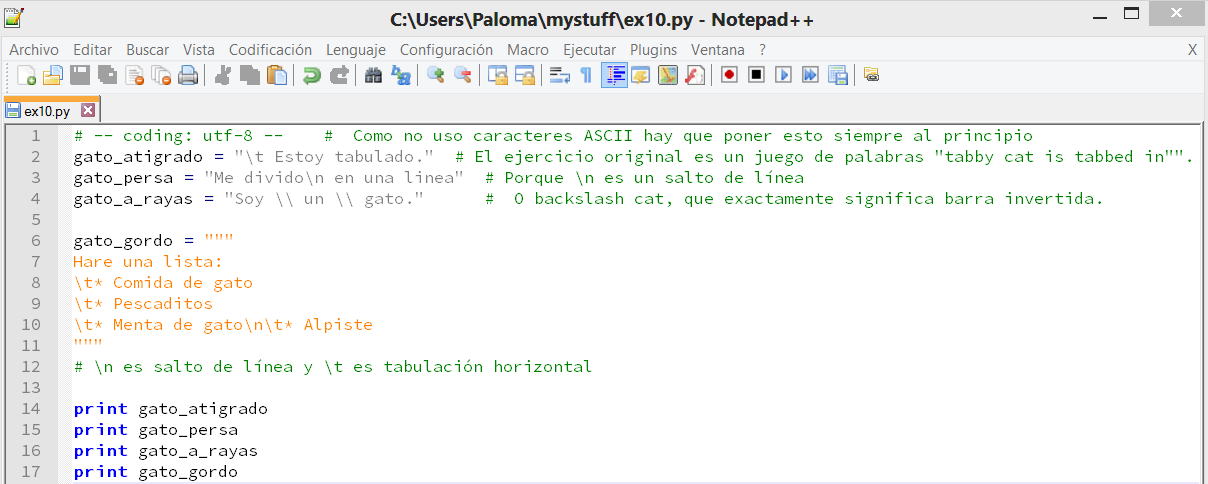Click the Open file folder icon
This screenshot has height=484, width=1208.
[53, 75]
